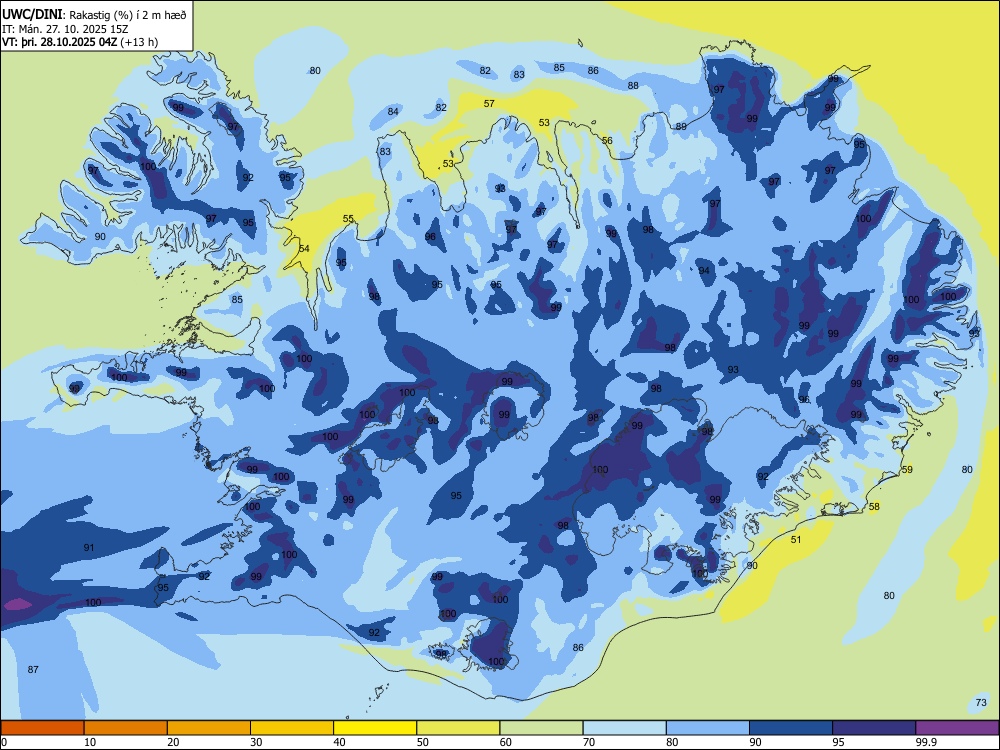The image size is (1000, 750).
Task: Click the '30' legend scale label
Action: (x=256, y=742)
